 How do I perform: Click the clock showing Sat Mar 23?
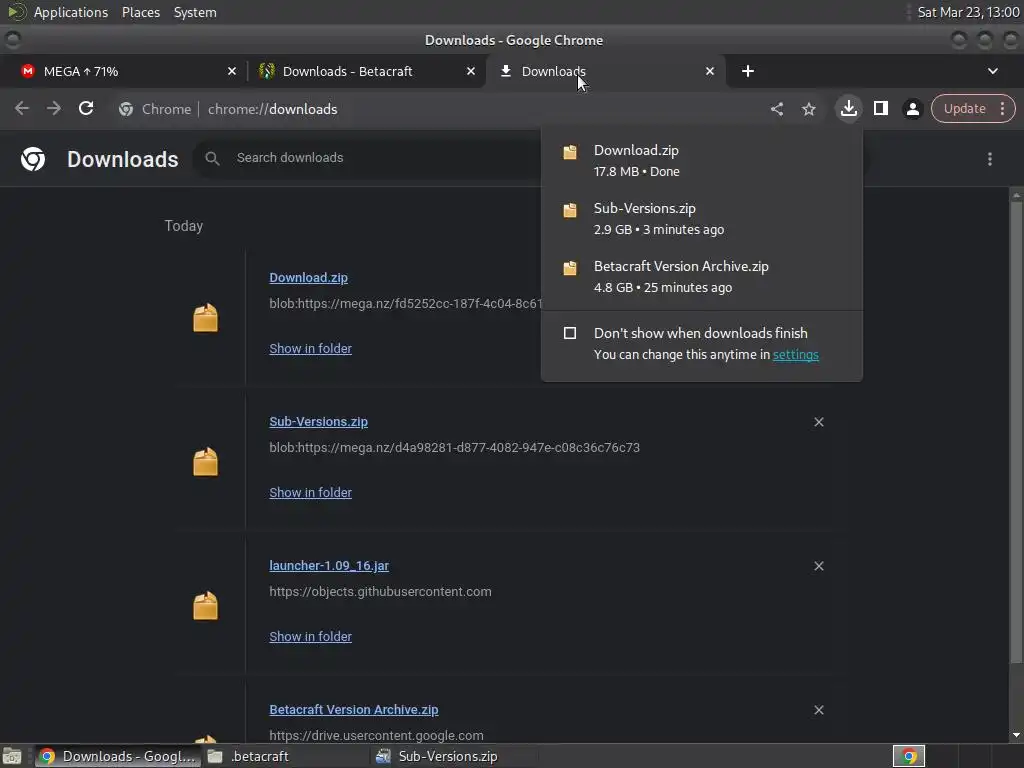(x=968, y=12)
